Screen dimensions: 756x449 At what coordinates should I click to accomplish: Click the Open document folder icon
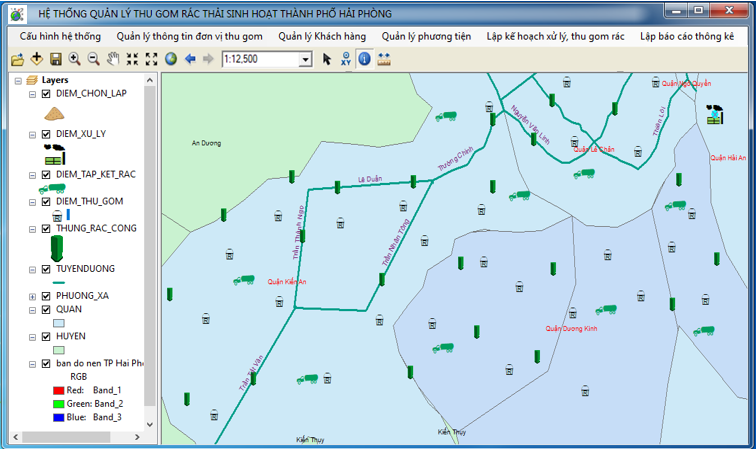coord(17,60)
